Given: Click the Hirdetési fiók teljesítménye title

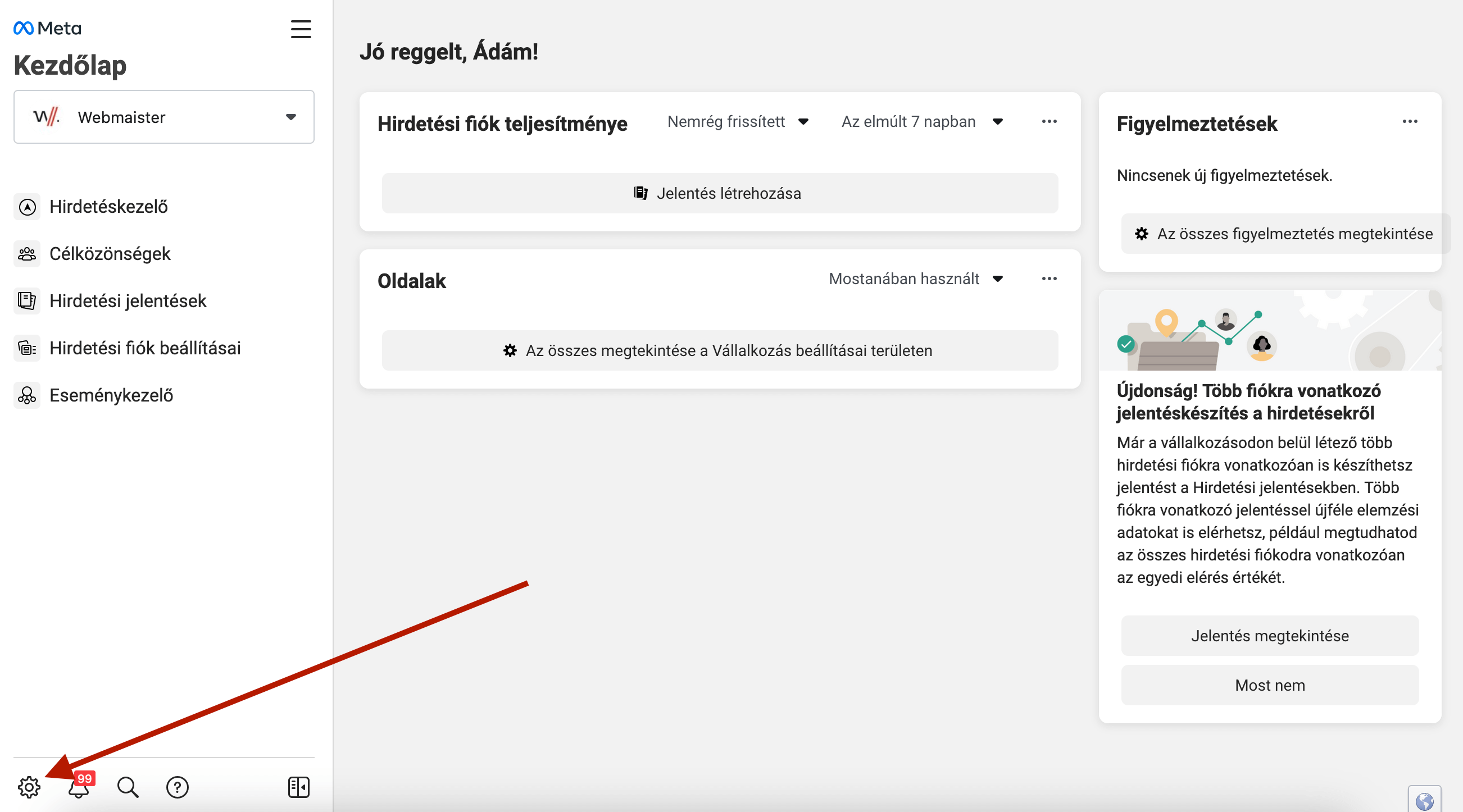Looking at the screenshot, I should [502, 124].
